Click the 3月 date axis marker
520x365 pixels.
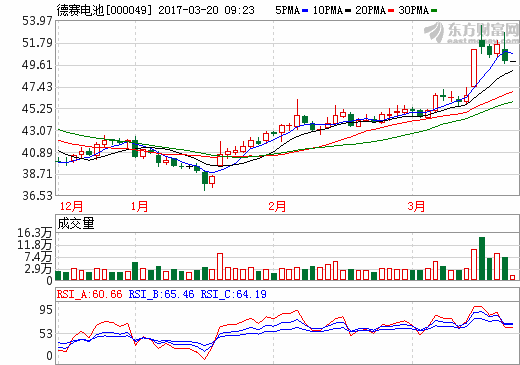click(416, 206)
